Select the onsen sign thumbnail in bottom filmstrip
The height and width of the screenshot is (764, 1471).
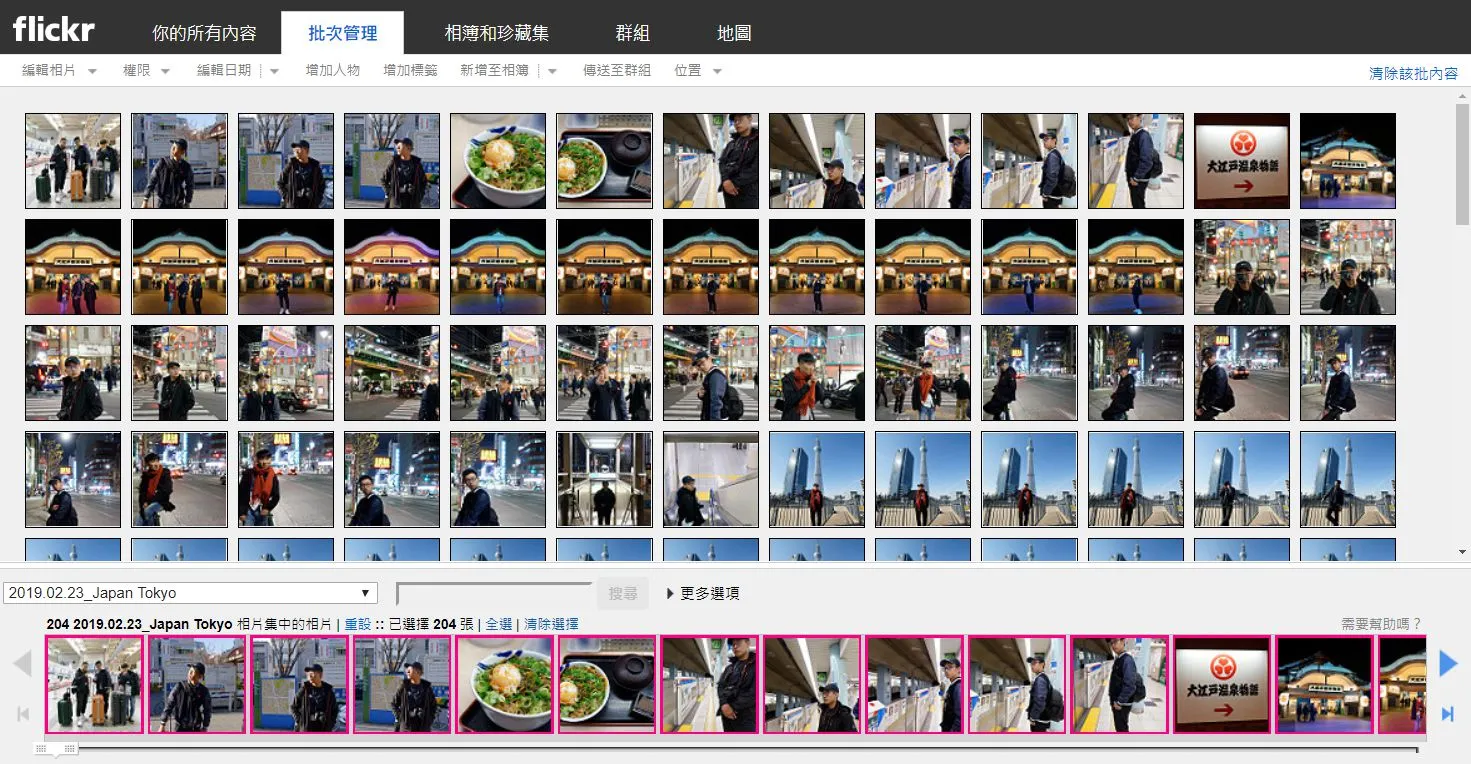click(1222, 685)
